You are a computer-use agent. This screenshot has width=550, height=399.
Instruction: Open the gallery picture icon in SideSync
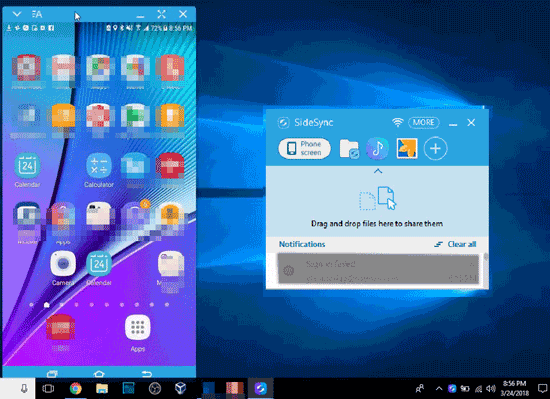click(x=407, y=148)
